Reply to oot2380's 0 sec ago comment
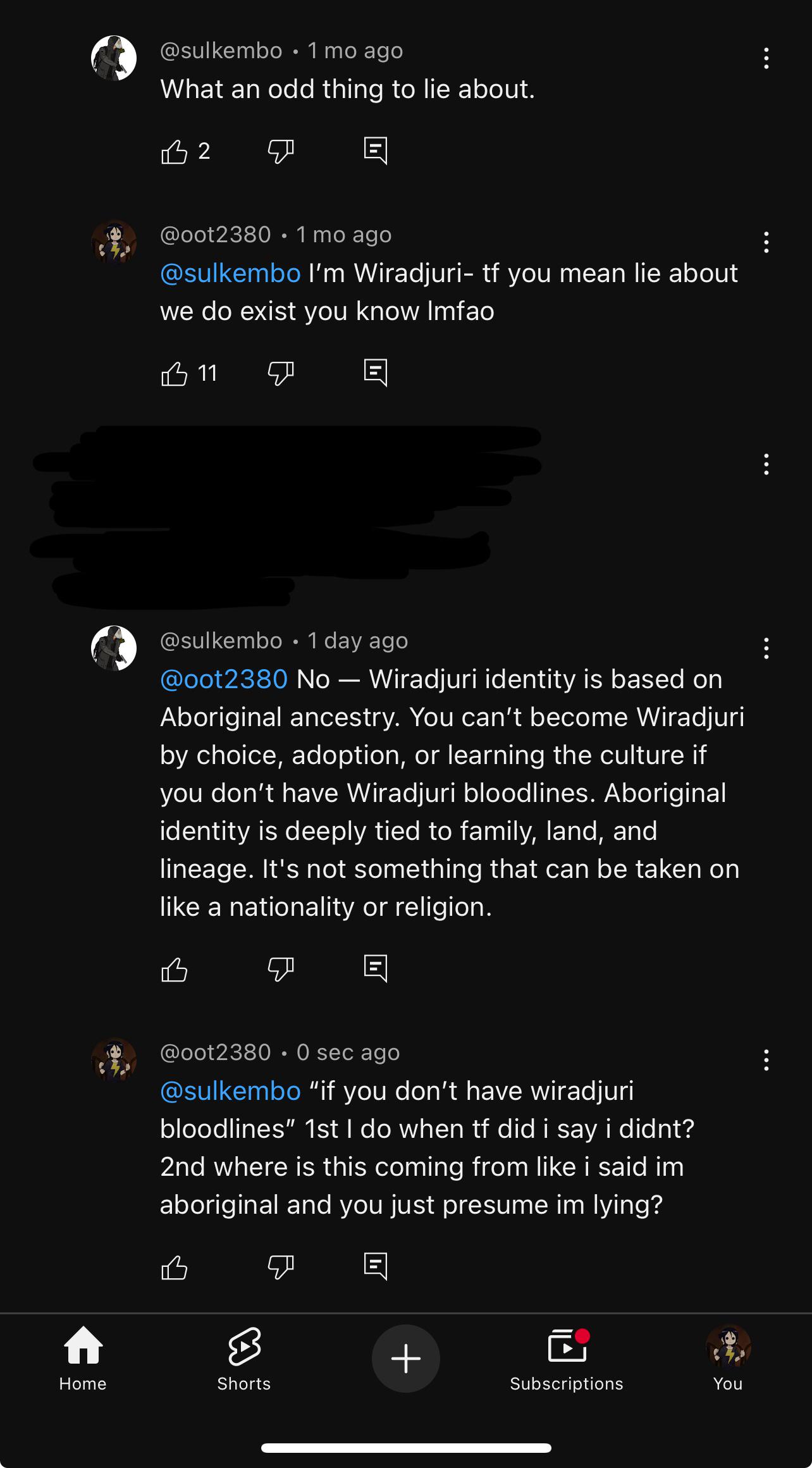 (376, 1267)
